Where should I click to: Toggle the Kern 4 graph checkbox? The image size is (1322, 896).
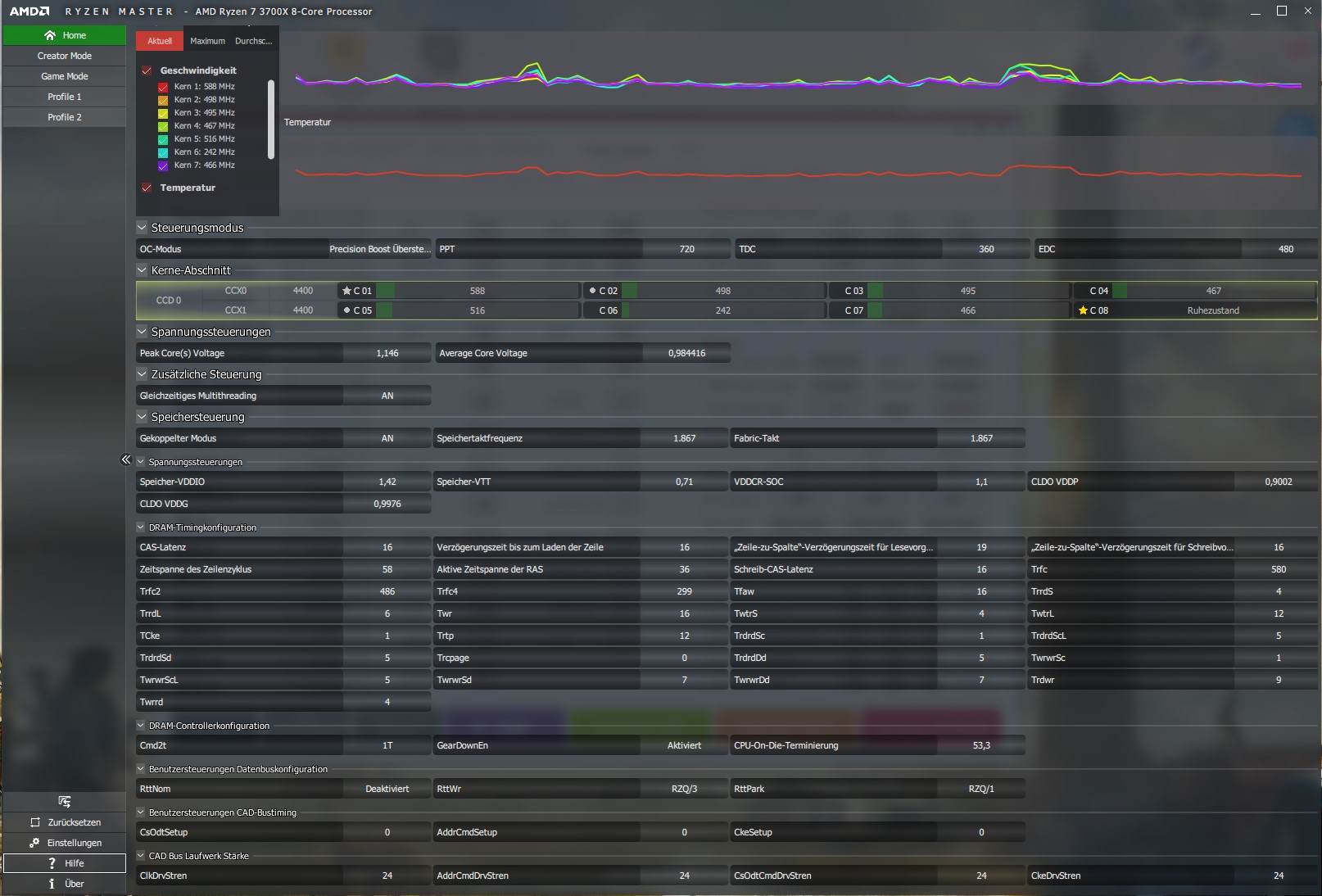[x=163, y=126]
